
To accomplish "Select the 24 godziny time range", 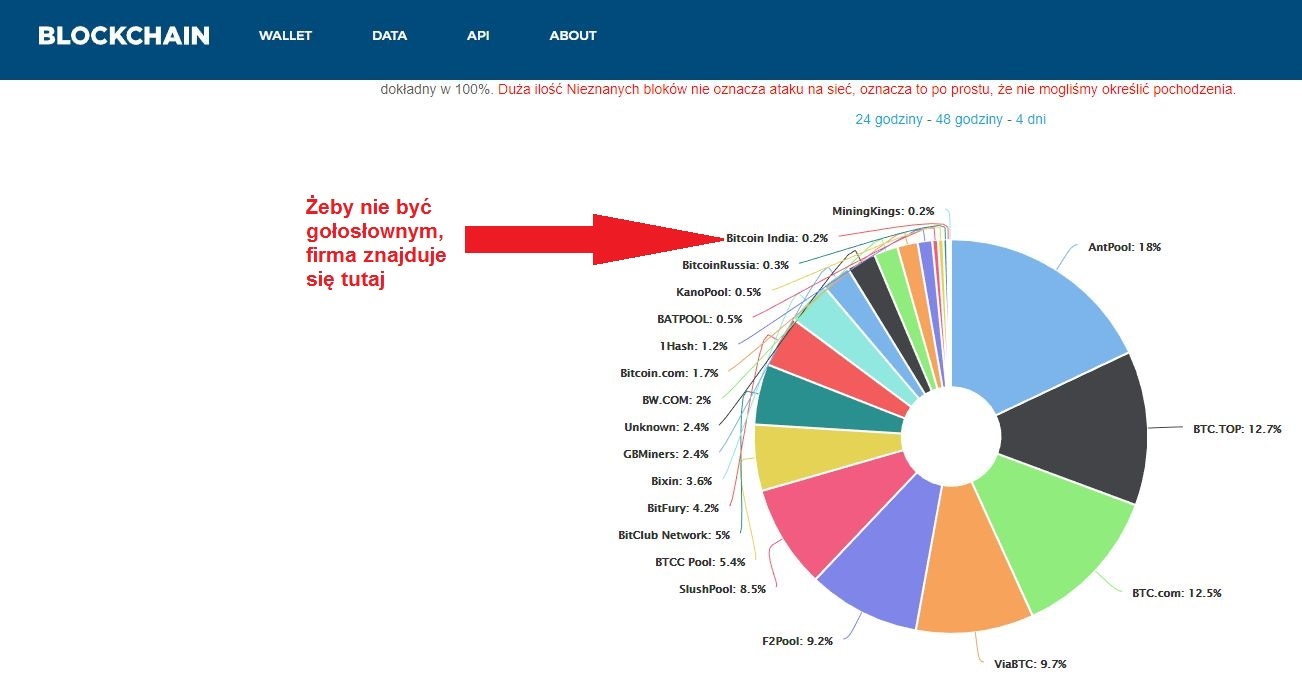I will 887,119.
